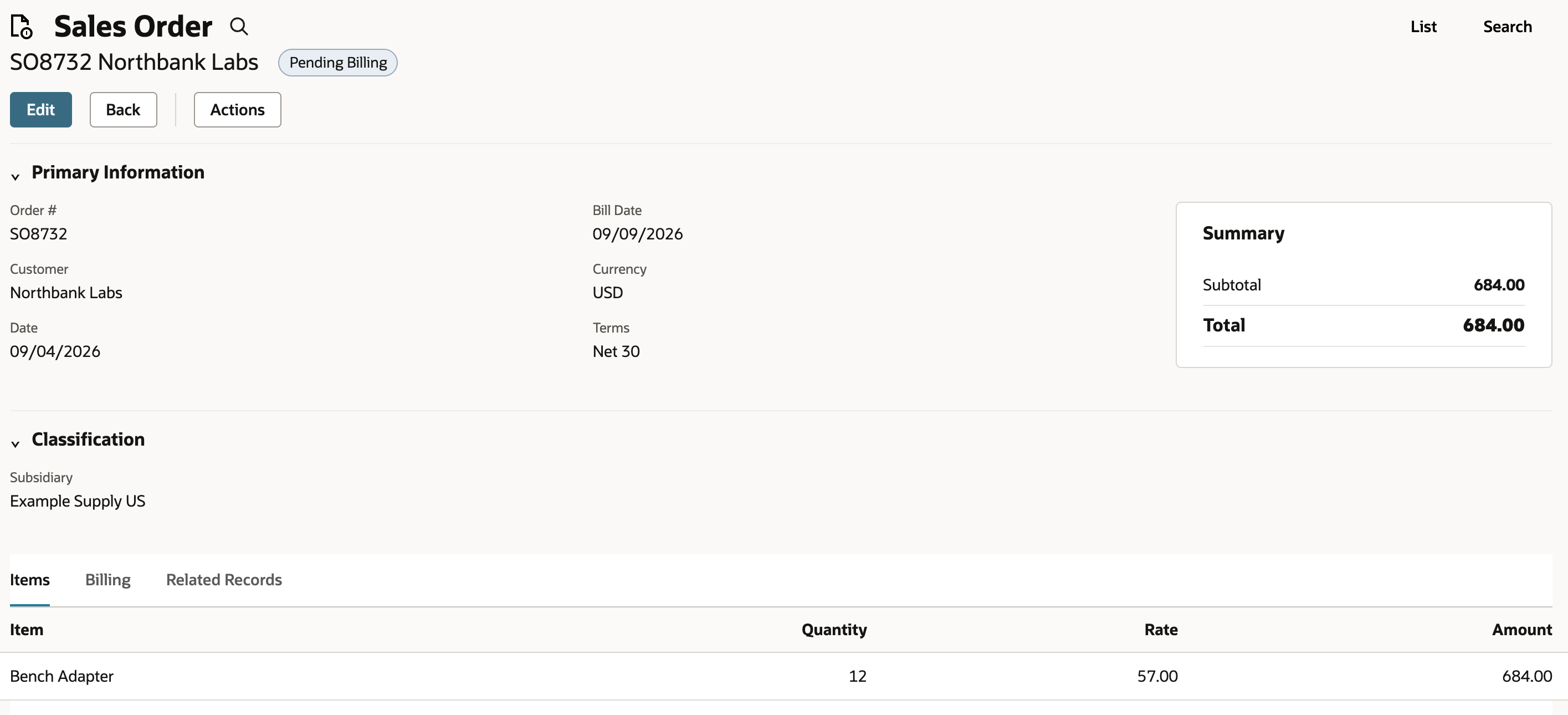Viewport: 1568px width, 715px height.
Task: Click the customer value Northbank Labs
Action: 66,292
